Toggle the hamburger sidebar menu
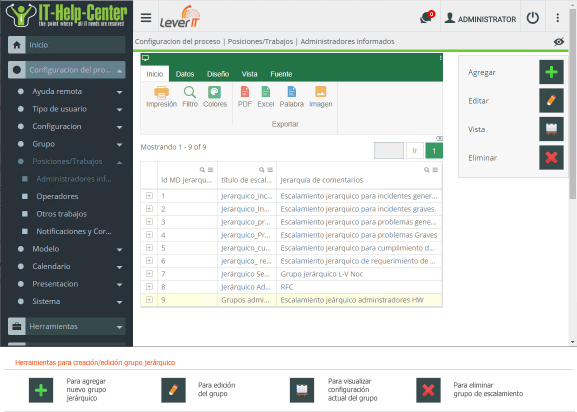Viewport: 577px width, 412px height. [x=146, y=18]
